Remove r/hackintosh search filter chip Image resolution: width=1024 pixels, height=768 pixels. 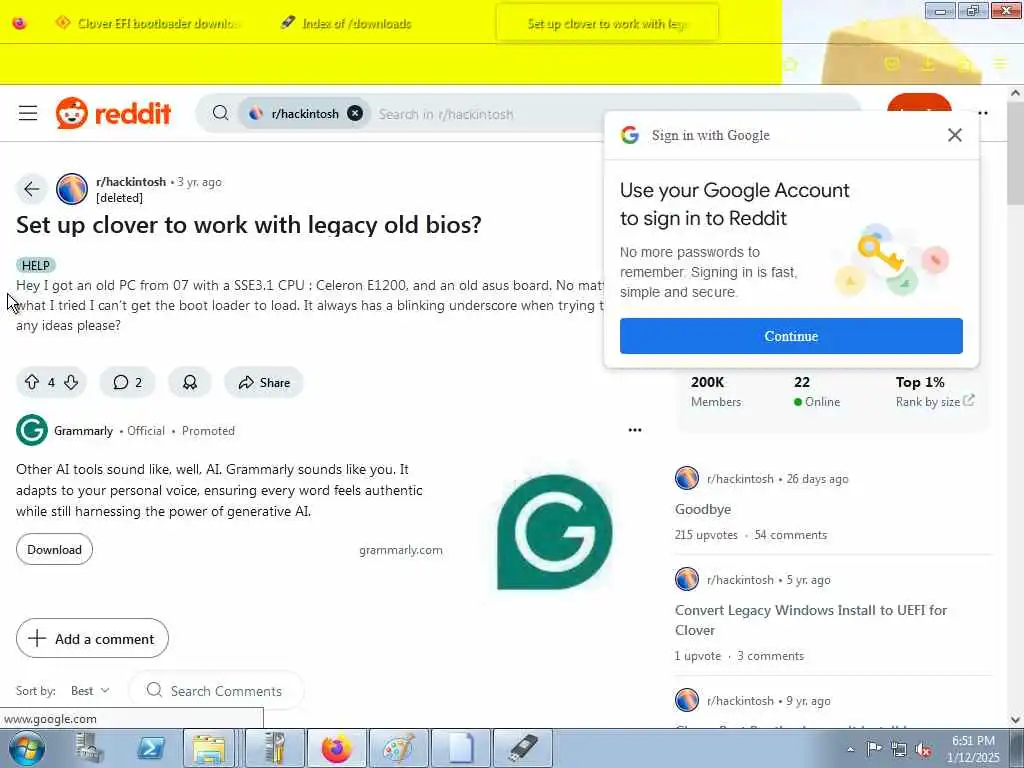[355, 113]
